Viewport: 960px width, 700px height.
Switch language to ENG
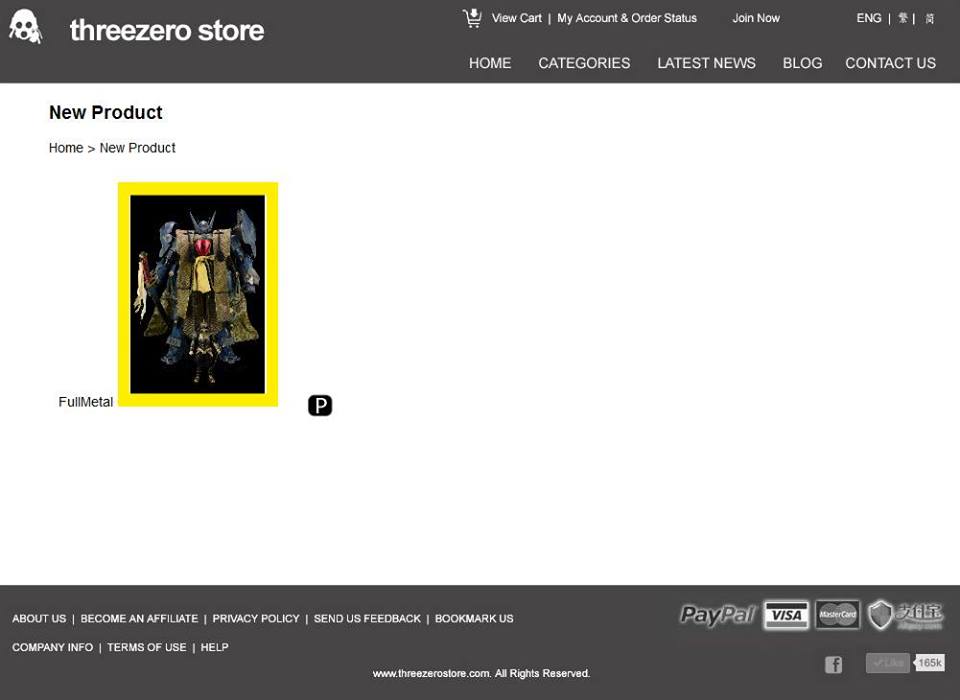pos(869,18)
